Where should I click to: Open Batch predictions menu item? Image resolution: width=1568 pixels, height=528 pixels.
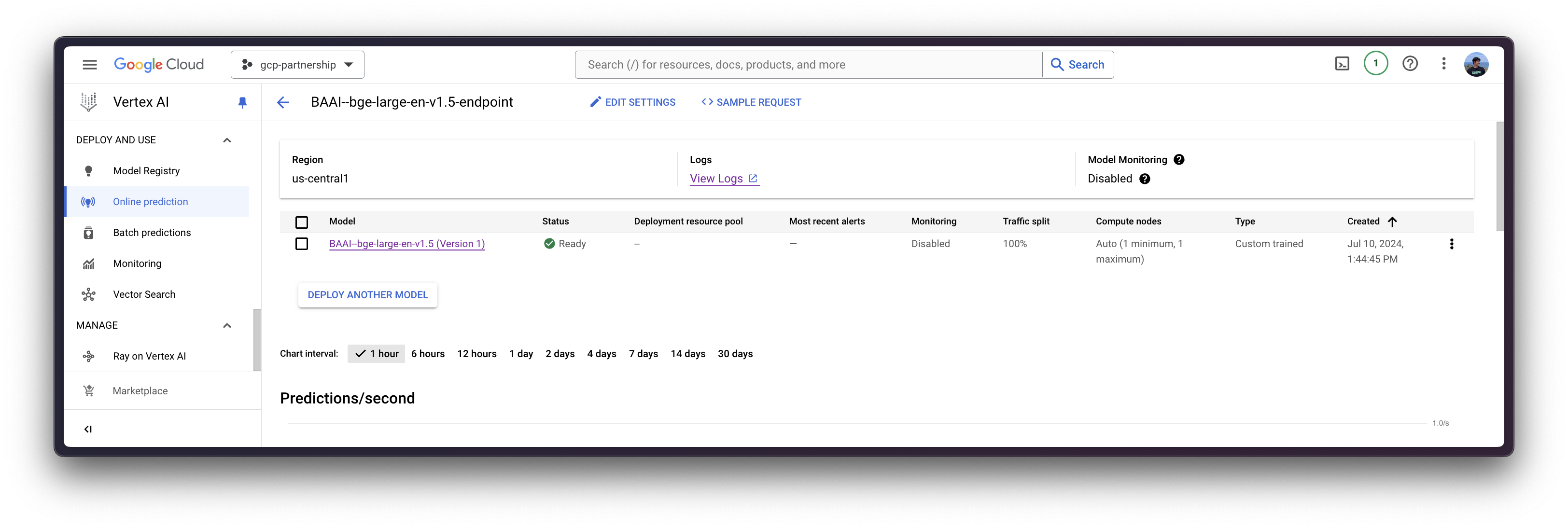[x=151, y=232]
